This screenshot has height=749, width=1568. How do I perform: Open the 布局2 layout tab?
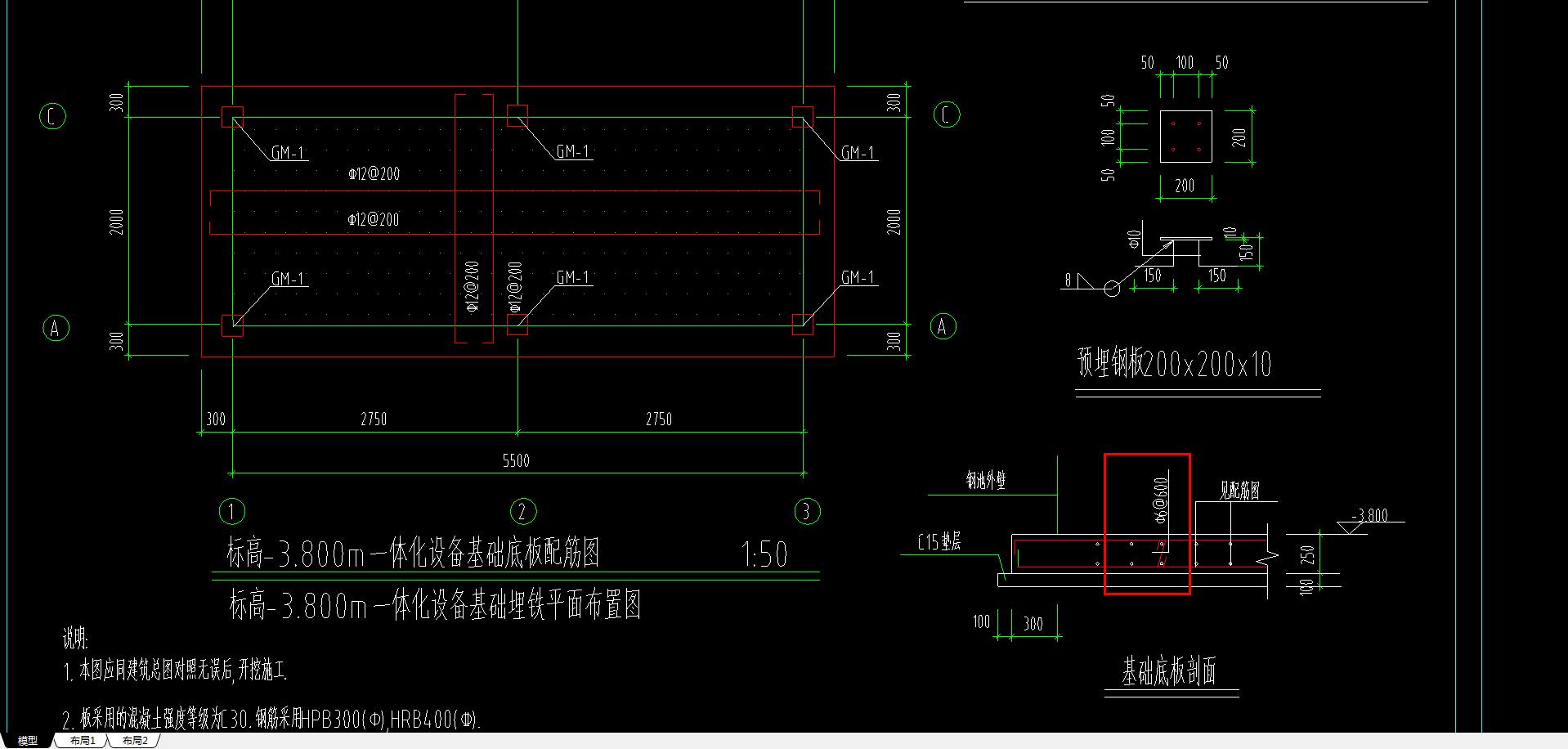[x=136, y=741]
